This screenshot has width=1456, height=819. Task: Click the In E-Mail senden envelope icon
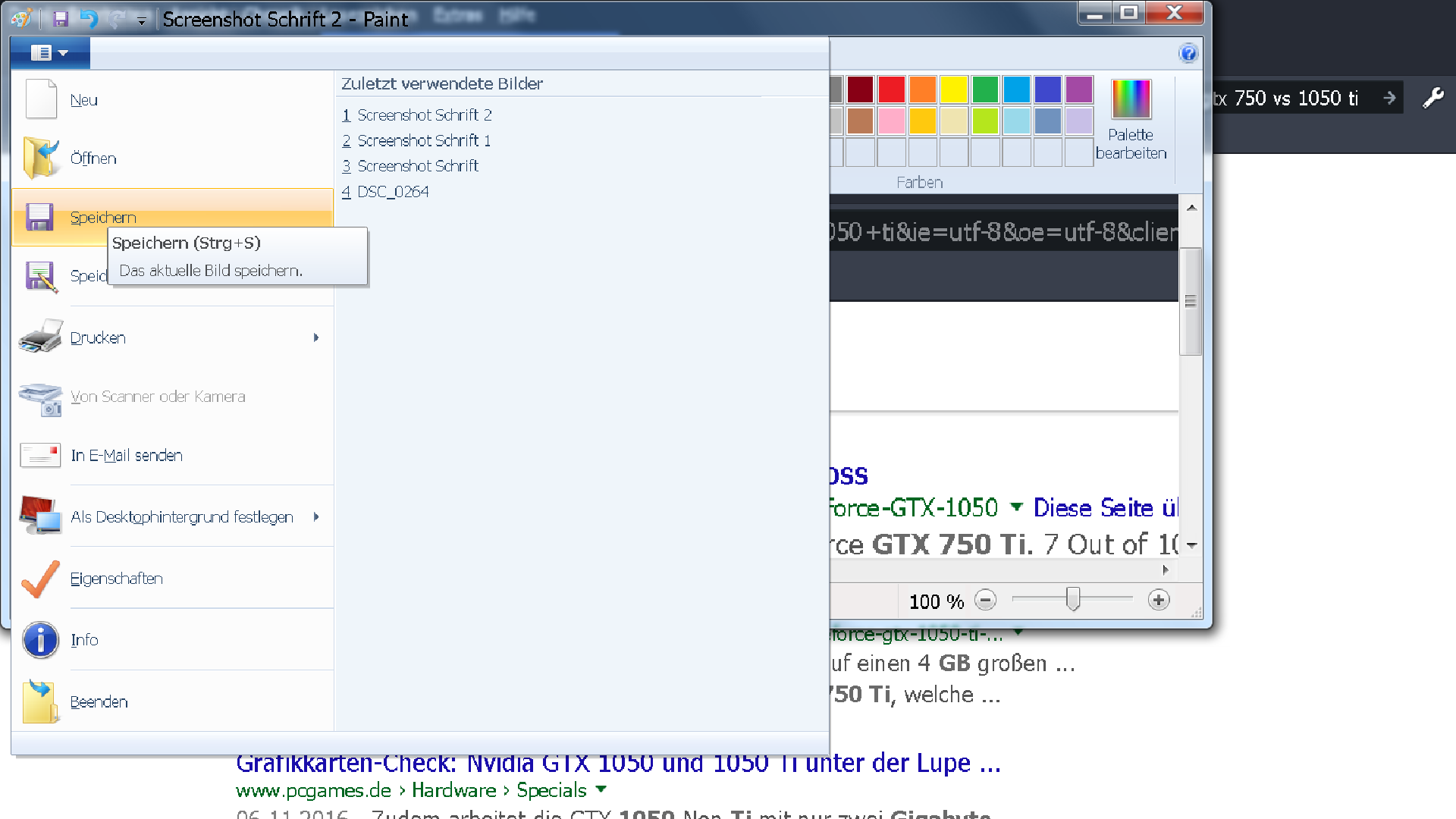pos(40,455)
